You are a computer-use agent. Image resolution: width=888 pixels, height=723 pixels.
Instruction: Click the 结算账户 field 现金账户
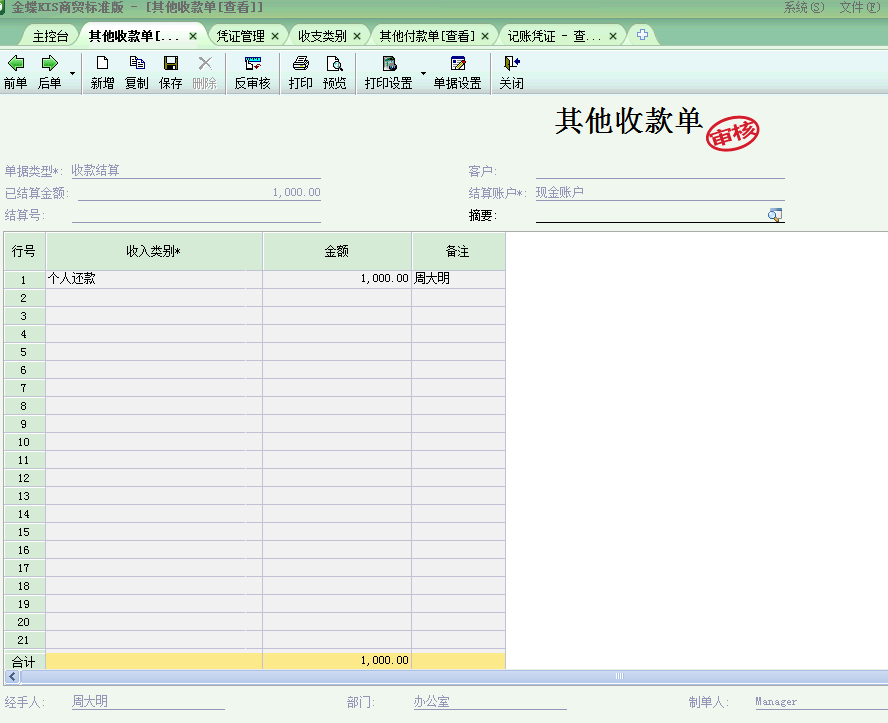[660, 192]
